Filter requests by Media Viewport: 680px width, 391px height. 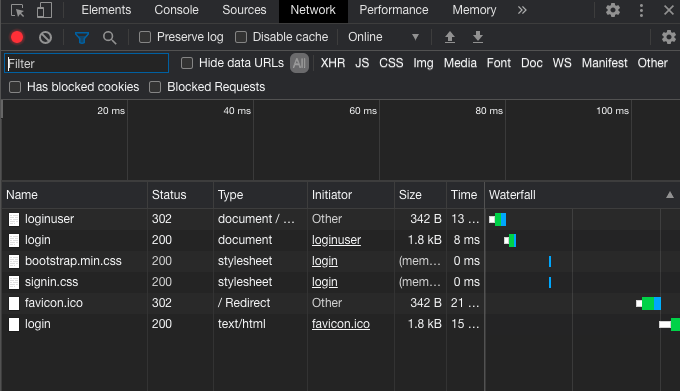[x=460, y=63]
